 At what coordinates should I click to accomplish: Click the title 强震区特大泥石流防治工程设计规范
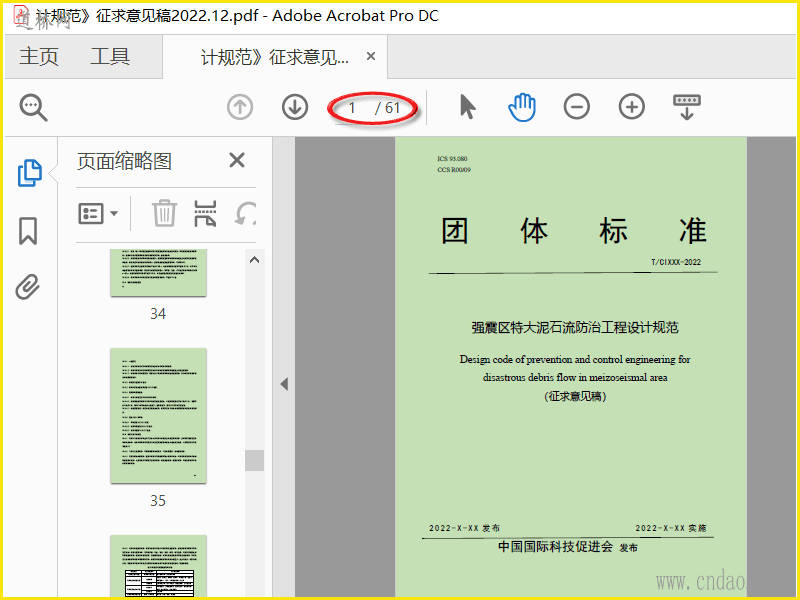pyautogui.click(x=574, y=327)
